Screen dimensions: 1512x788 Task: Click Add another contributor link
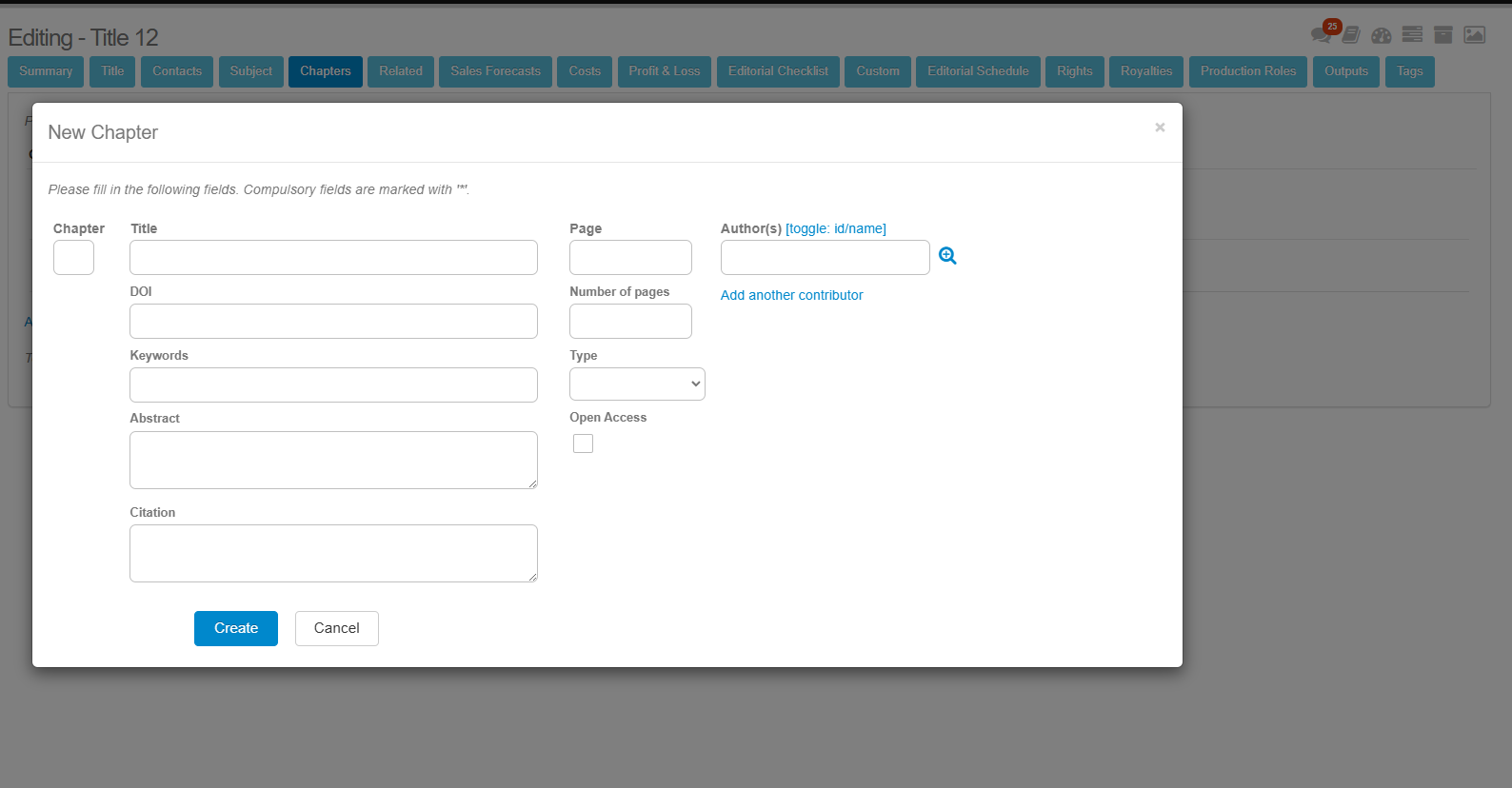pyautogui.click(x=791, y=295)
